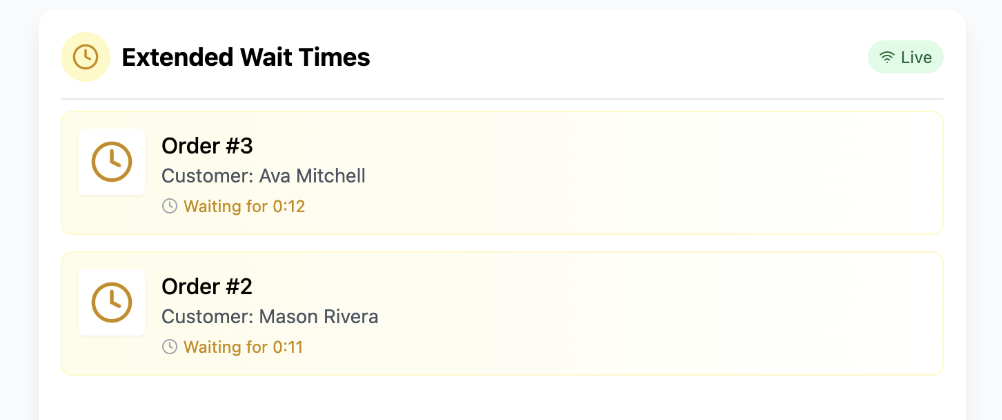This screenshot has height=420, width=1002.
Task: Click the wifi signal icon in Live badge
Action: pos(887,58)
